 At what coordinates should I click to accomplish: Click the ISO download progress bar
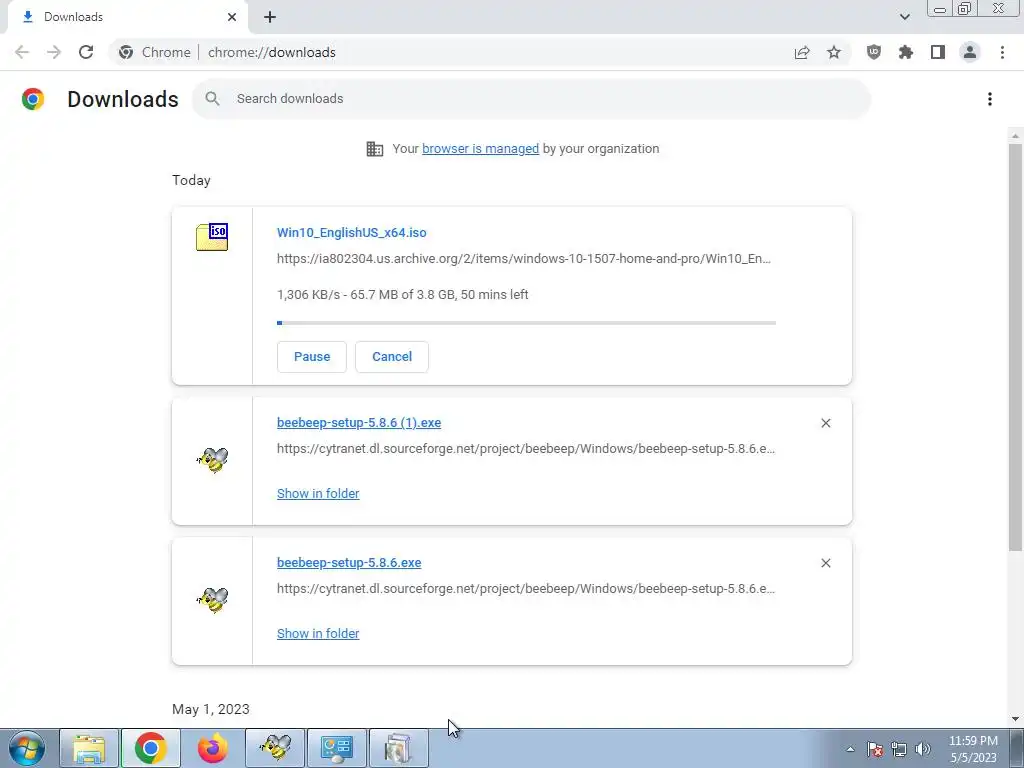click(x=526, y=323)
